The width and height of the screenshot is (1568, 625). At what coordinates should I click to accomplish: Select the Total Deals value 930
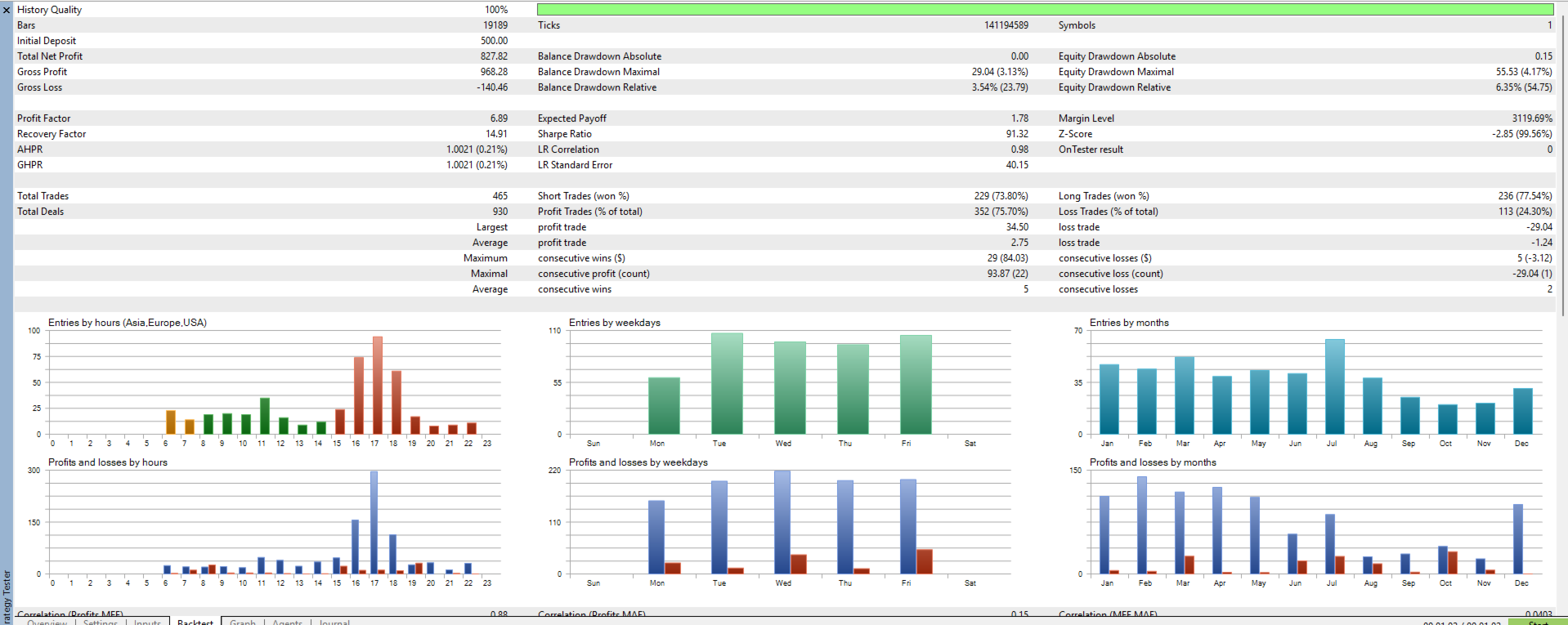500,212
